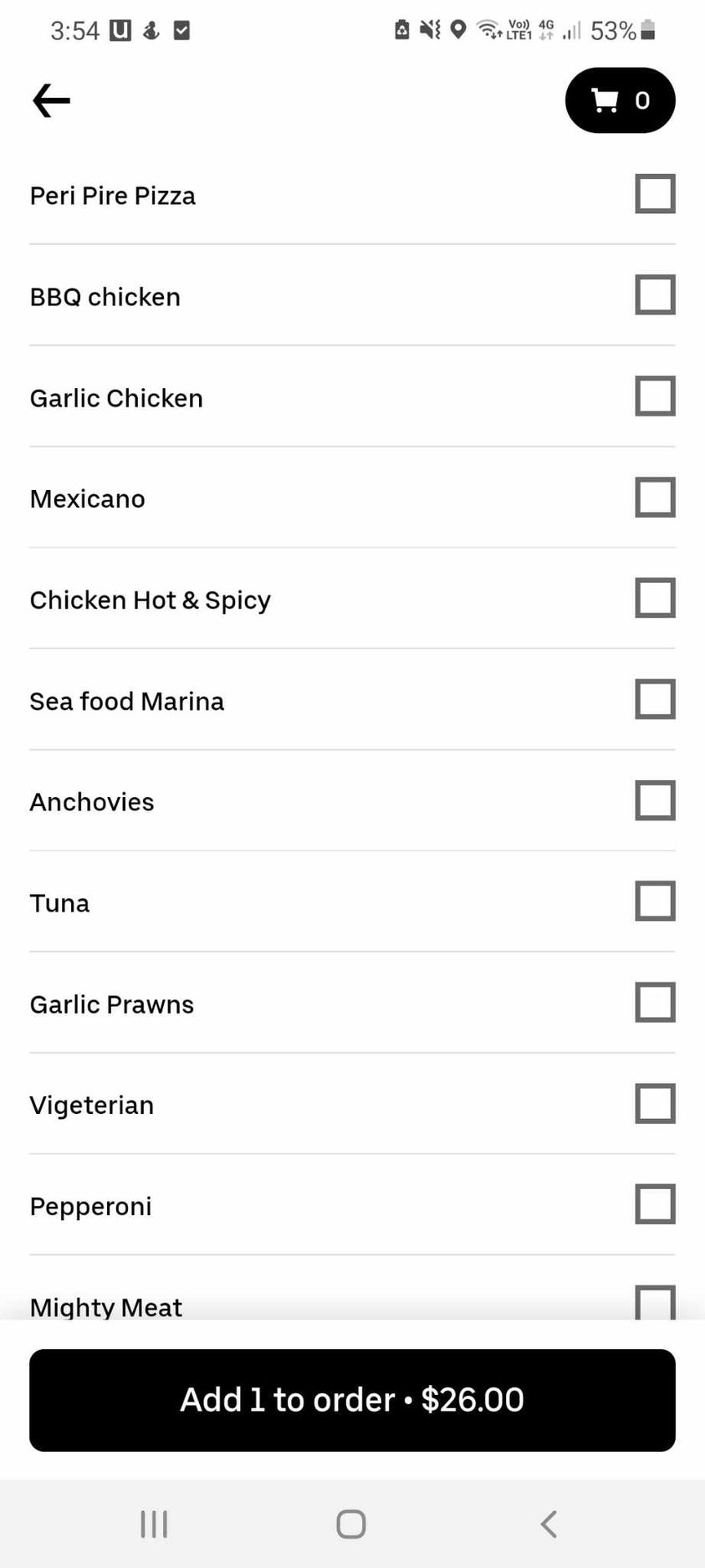Check the Peri Pire Pizza checkbox
Viewport: 705px width, 1568px height.
[x=655, y=194]
